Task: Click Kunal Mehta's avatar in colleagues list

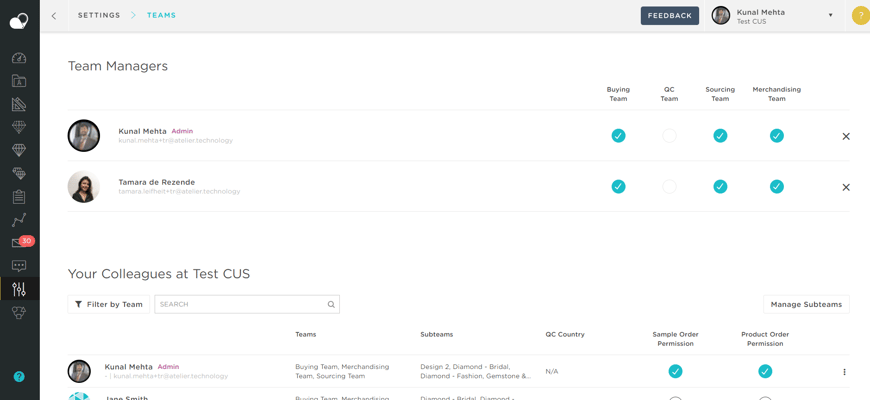Action: point(79,371)
